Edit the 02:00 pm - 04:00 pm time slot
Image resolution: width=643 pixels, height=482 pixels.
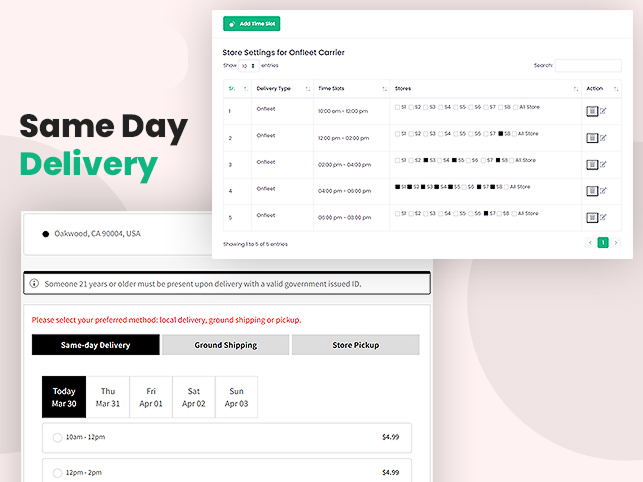pos(603,164)
